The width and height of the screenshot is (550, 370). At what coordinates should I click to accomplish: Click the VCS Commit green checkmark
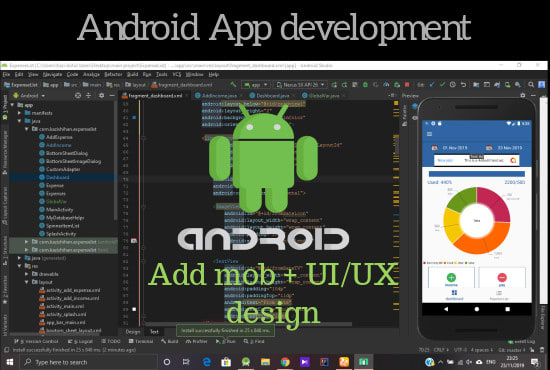click(x=442, y=85)
